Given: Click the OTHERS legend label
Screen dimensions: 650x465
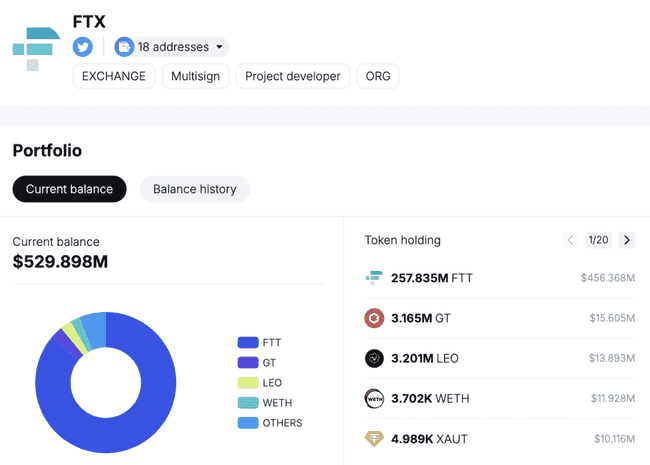Looking at the screenshot, I should [282, 423].
